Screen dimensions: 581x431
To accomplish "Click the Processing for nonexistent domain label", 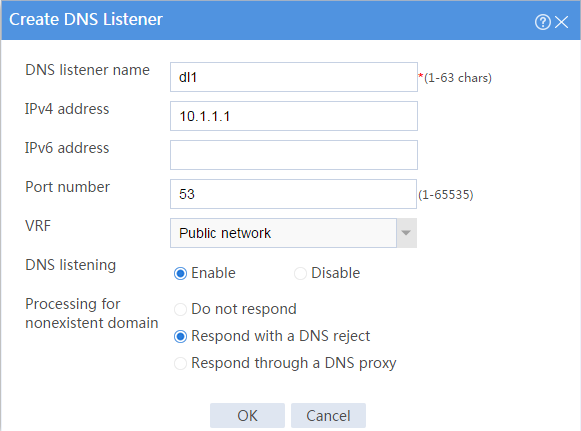I will pos(92,313).
